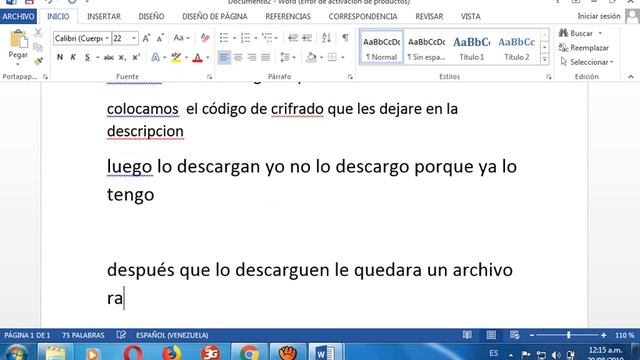Image resolution: width=640 pixels, height=360 pixels.
Task: Adjust the zoom slider handle
Action: [568, 335]
